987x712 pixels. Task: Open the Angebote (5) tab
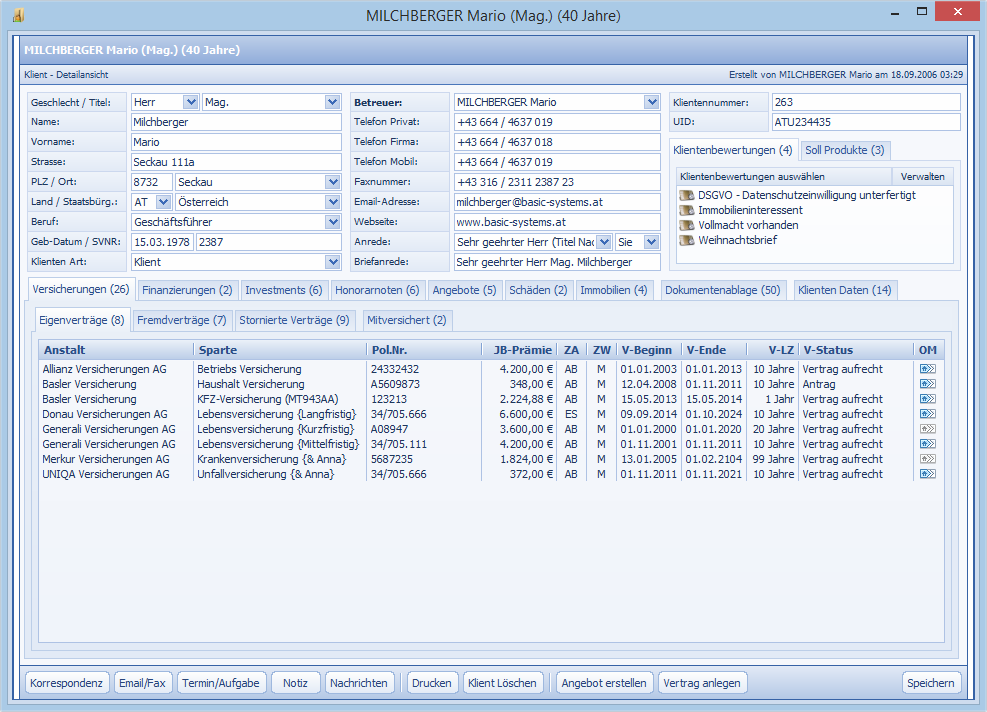pyautogui.click(x=465, y=290)
